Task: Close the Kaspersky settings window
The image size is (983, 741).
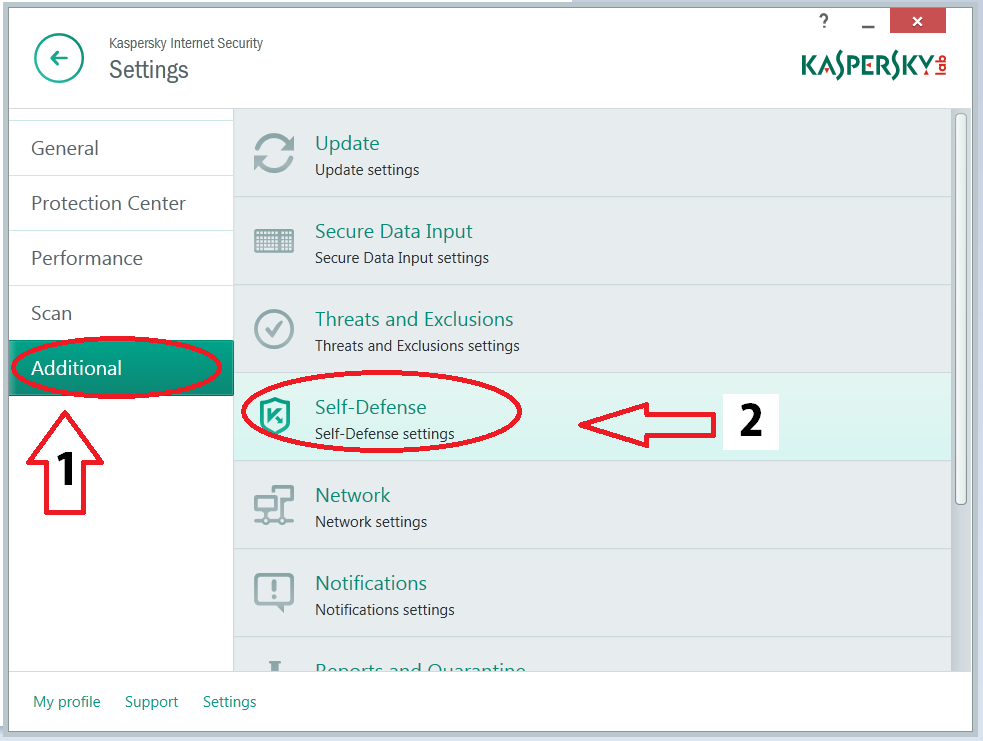Action: click(x=917, y=21)
